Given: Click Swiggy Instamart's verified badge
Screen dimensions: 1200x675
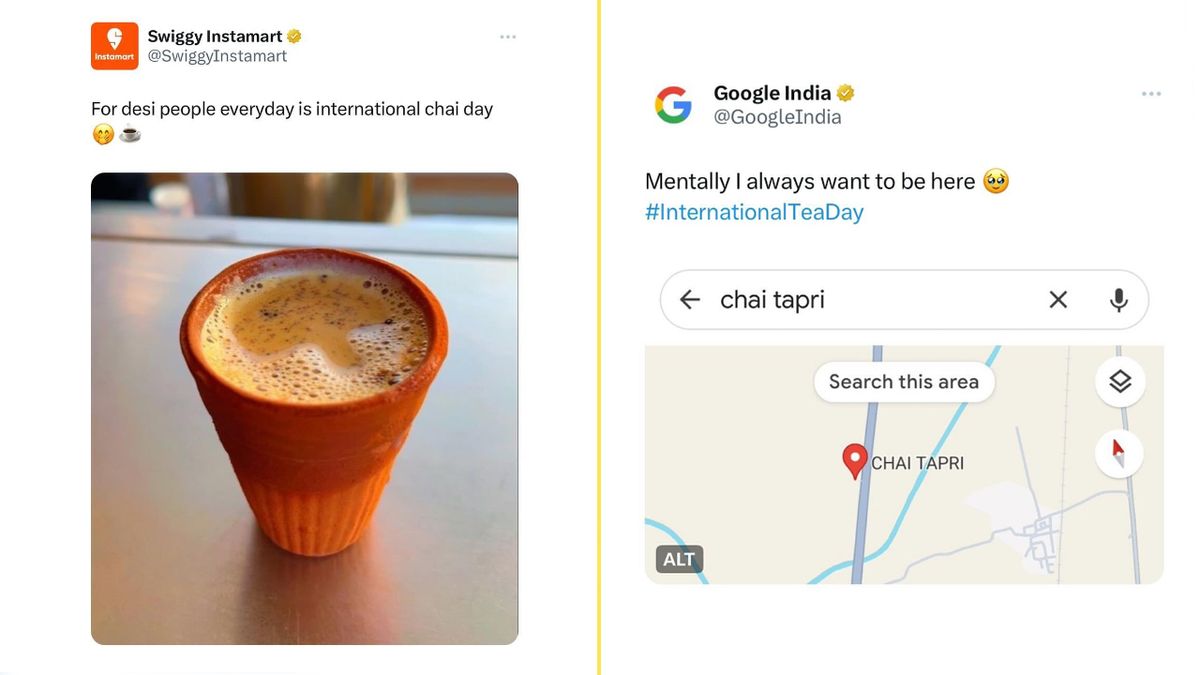Looking at the screenshot, I should click(293, 35).
